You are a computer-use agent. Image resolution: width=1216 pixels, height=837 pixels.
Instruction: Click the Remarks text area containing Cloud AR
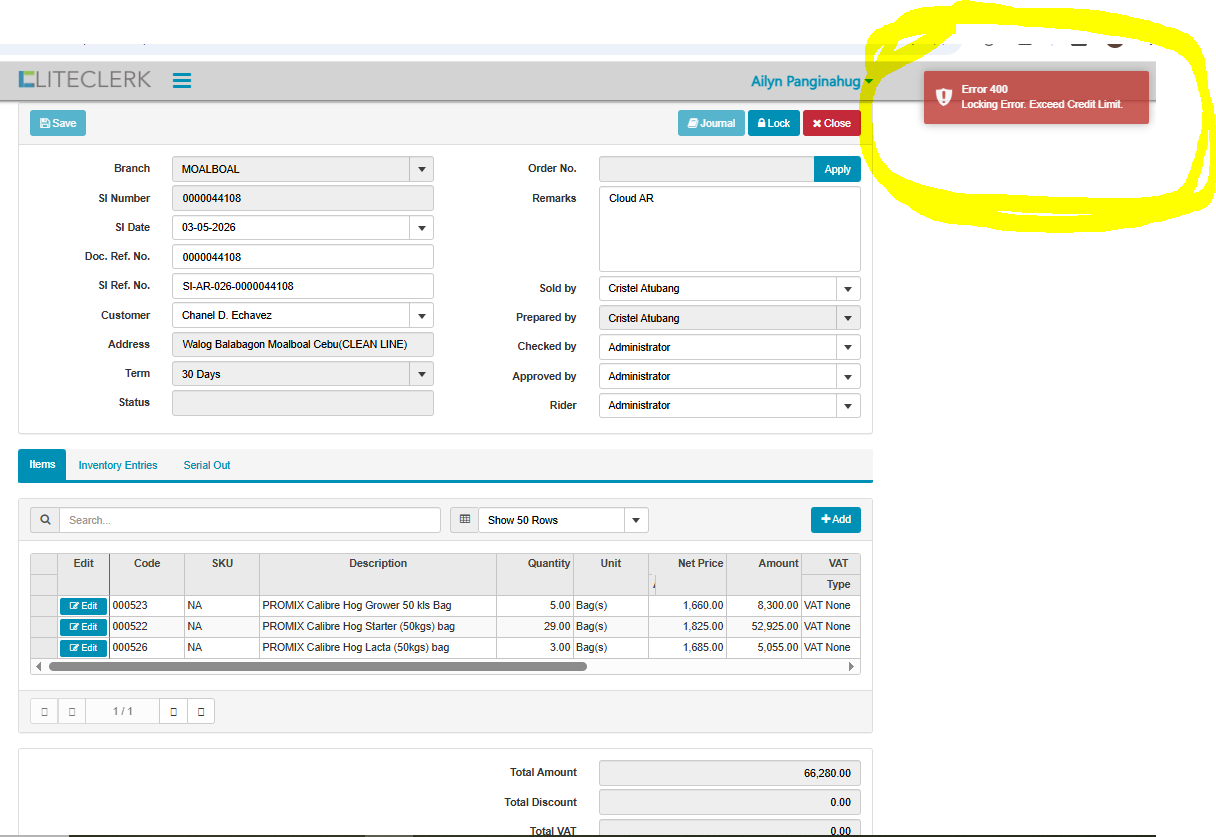pyautogui.click(x=729, y=229)
